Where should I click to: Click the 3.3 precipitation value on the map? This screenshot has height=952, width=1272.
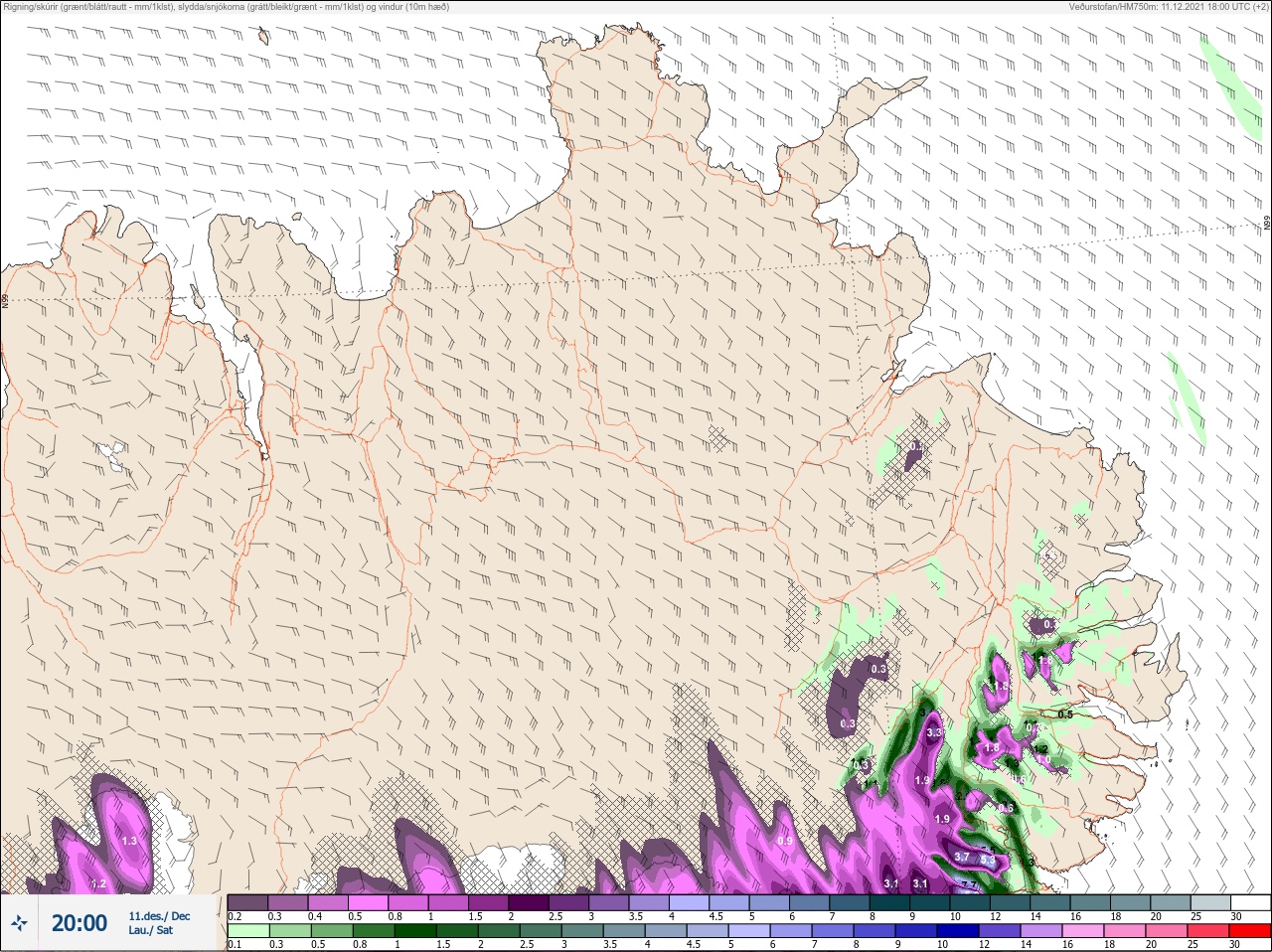click(933, 732)
